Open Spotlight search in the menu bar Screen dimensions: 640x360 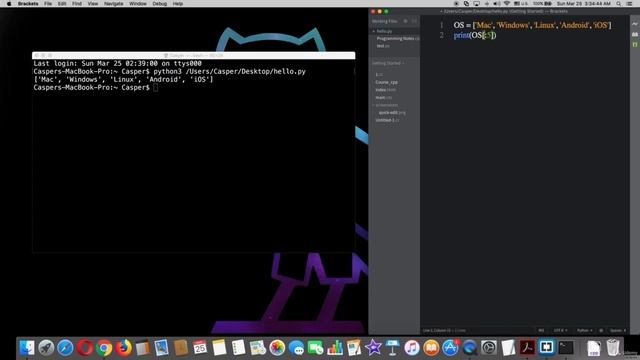(x=619, y=4)
